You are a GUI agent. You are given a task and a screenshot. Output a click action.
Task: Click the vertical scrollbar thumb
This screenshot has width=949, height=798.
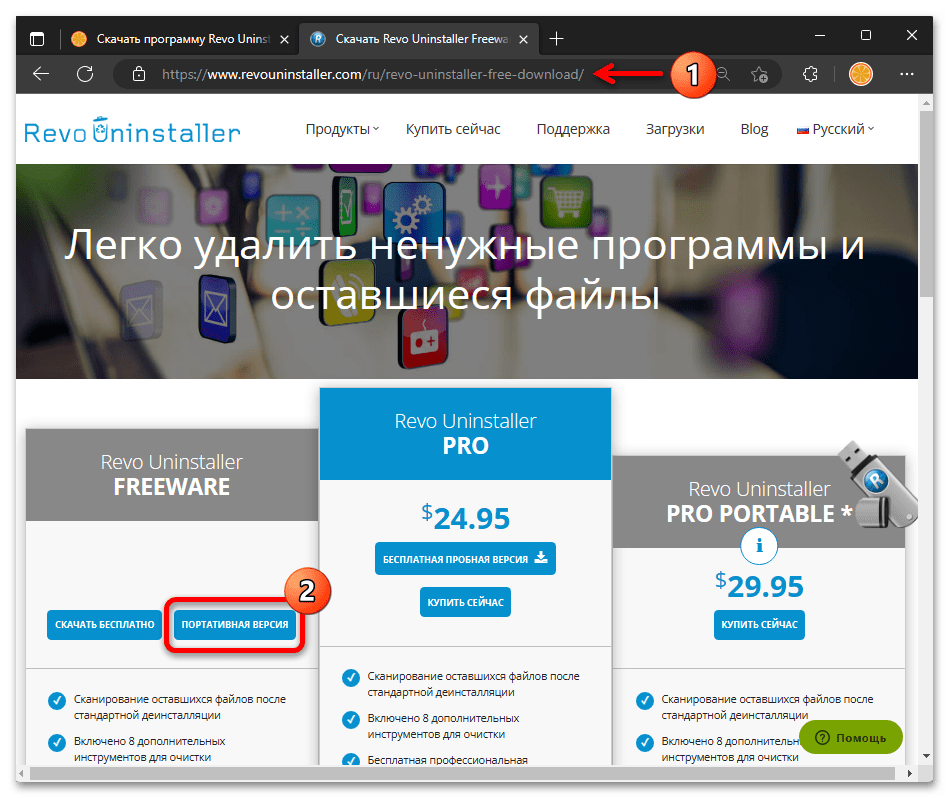(926, 204)
